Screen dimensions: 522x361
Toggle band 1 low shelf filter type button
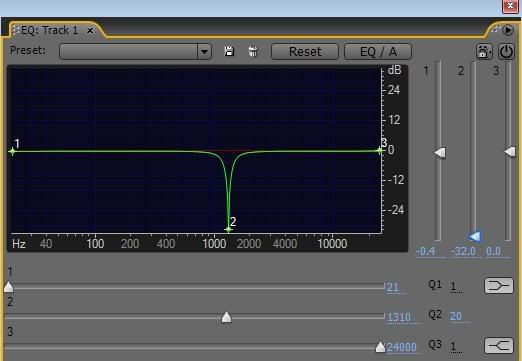(499, 286)
